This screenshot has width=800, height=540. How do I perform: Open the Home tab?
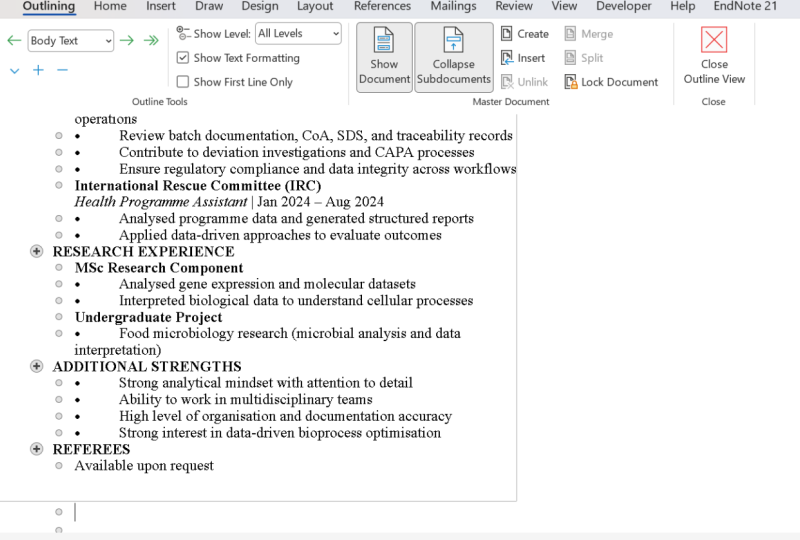point(110,6)
